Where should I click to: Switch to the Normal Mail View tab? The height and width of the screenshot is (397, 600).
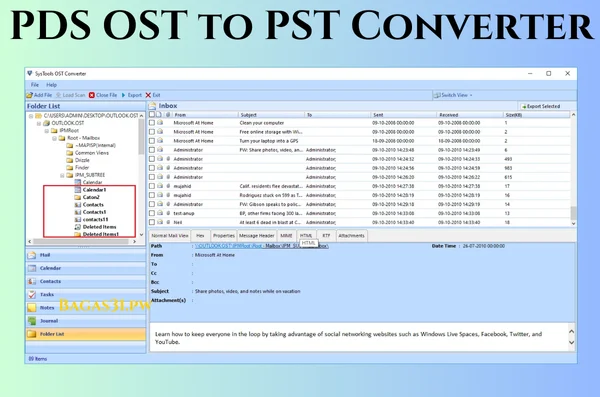click(170, 235)
